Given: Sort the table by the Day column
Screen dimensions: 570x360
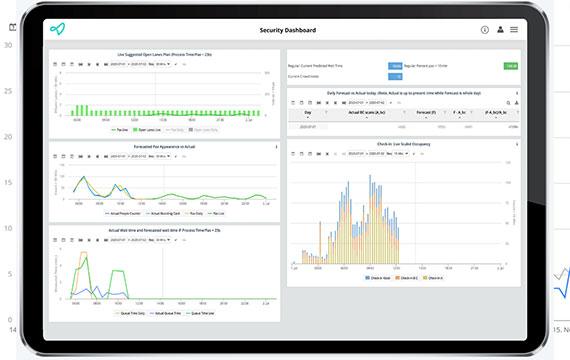Looking at the screenshot, I should (308, 113).
